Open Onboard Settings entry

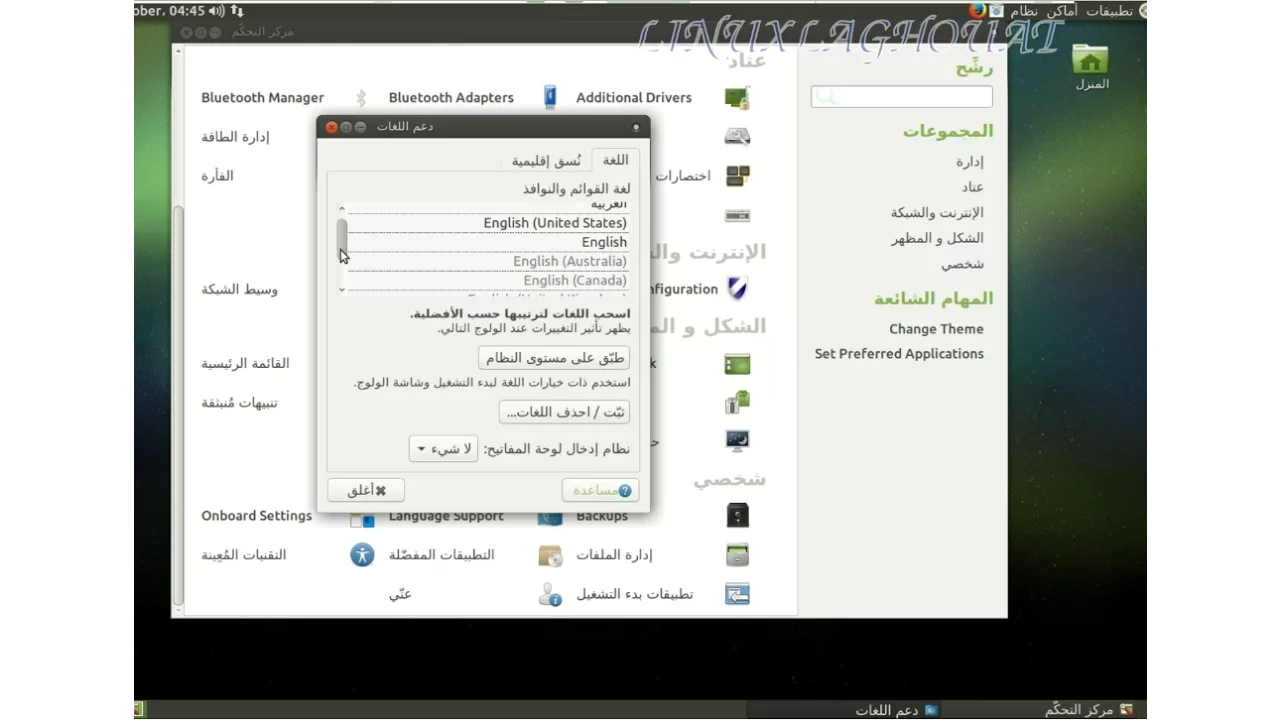pyautogui.click(x=257, y=516)
